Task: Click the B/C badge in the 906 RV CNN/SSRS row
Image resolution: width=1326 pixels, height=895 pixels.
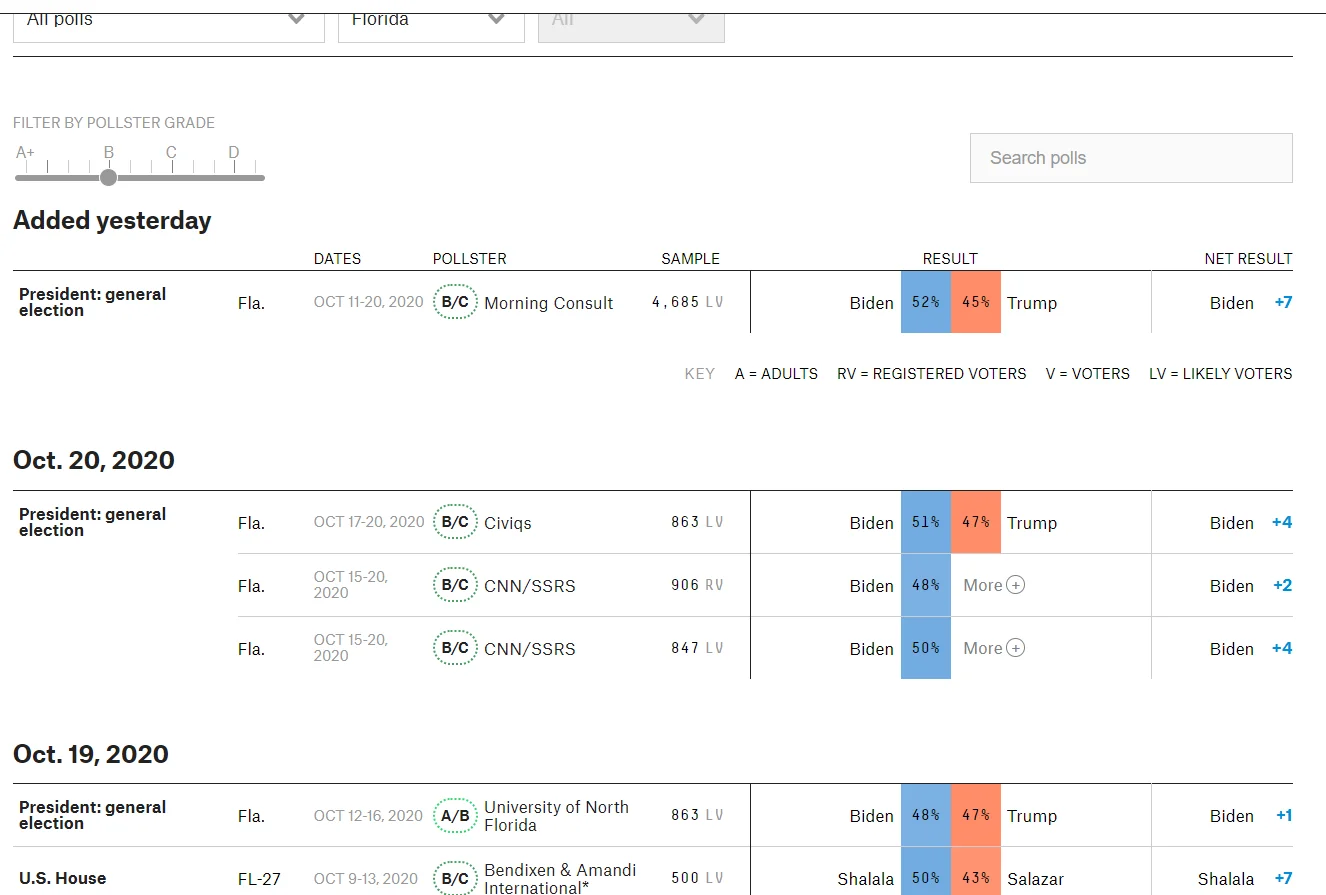Action: (455, 585)
